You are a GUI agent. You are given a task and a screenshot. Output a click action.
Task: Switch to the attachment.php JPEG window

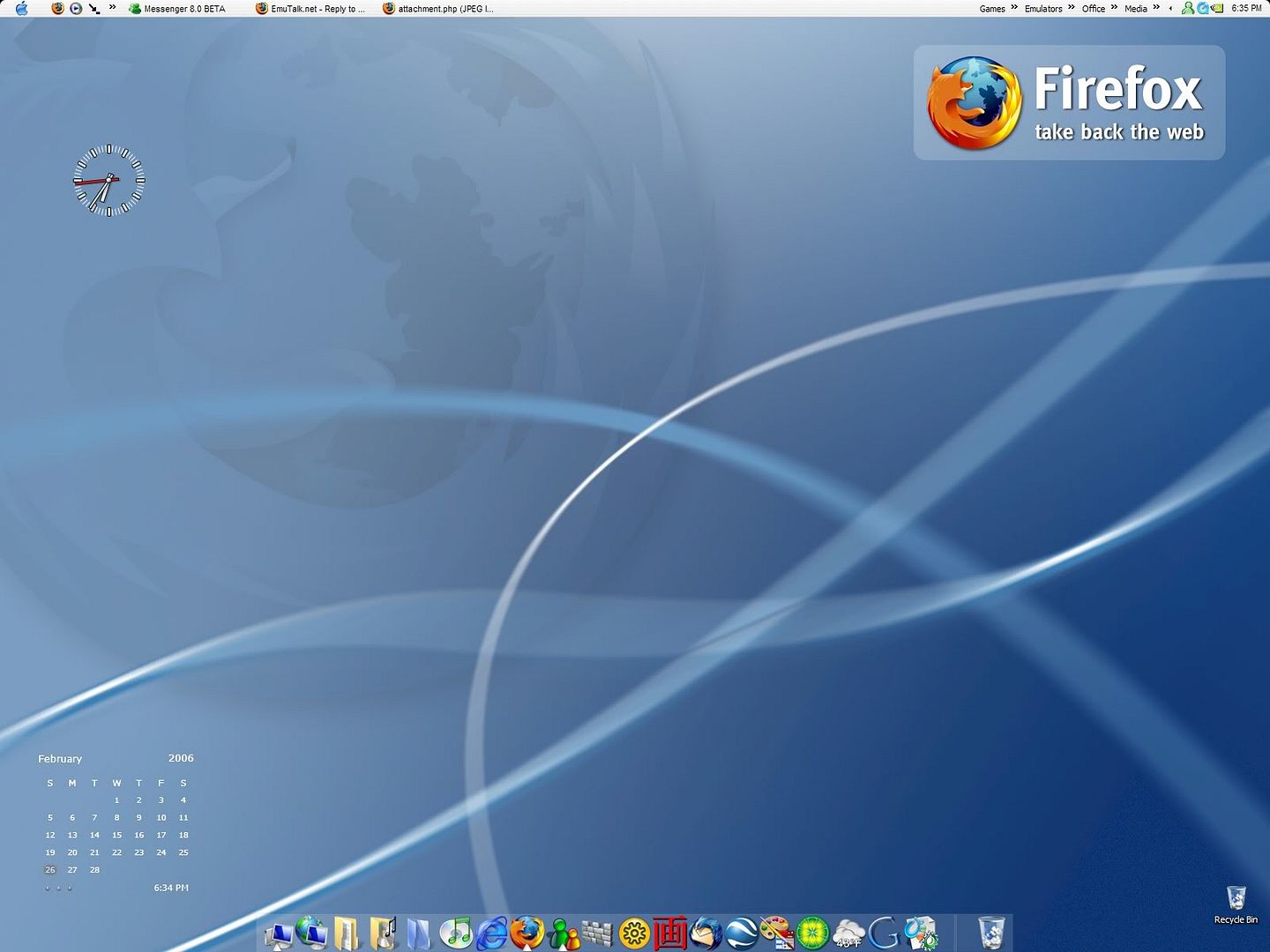(x=438, y=8)
